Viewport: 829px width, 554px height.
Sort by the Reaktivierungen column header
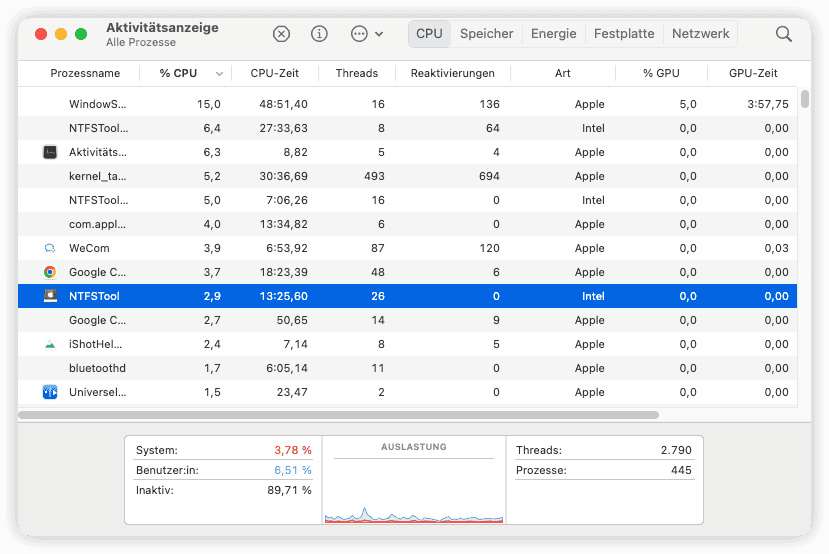click(453, 73)
